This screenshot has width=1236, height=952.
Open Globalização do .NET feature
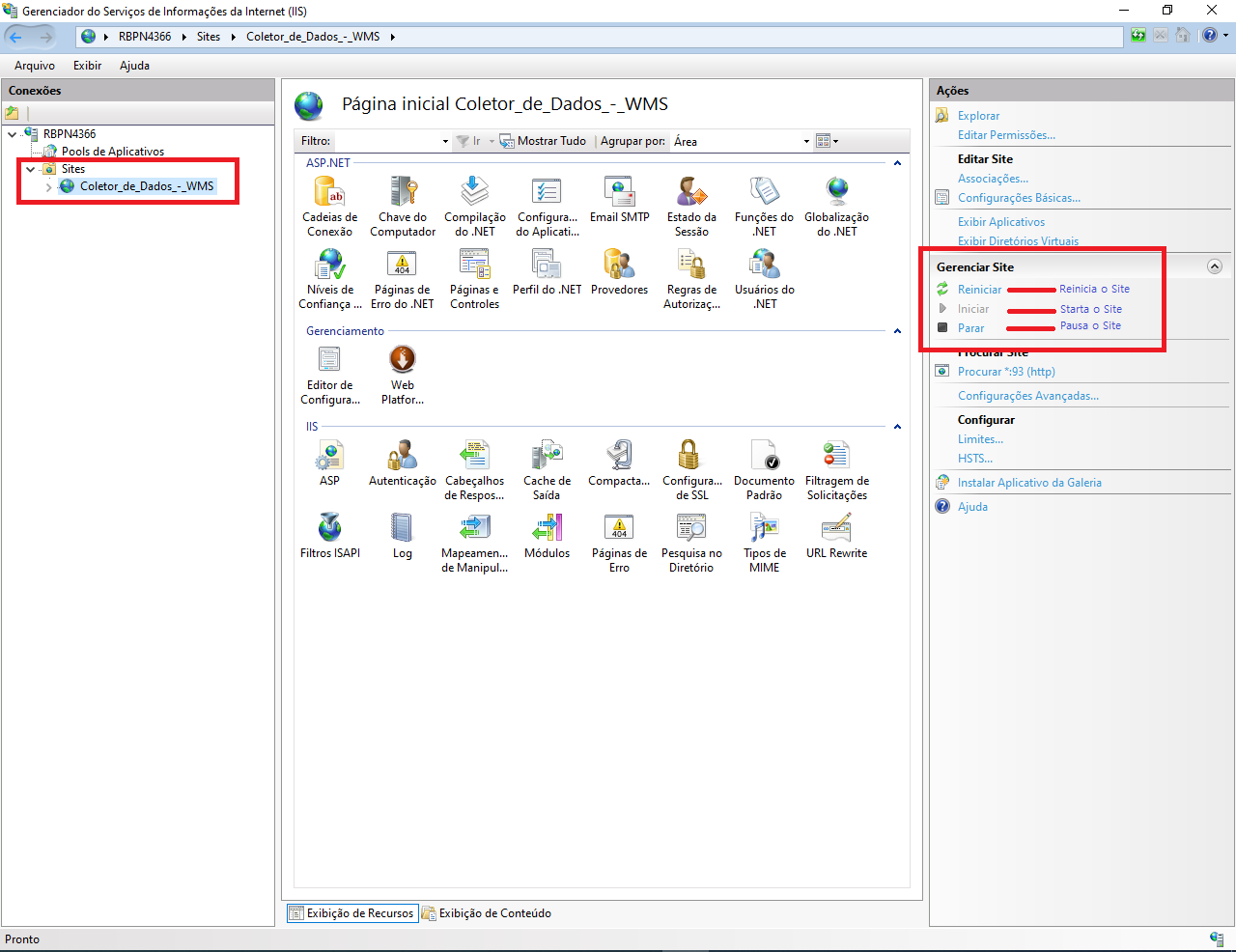837,207
